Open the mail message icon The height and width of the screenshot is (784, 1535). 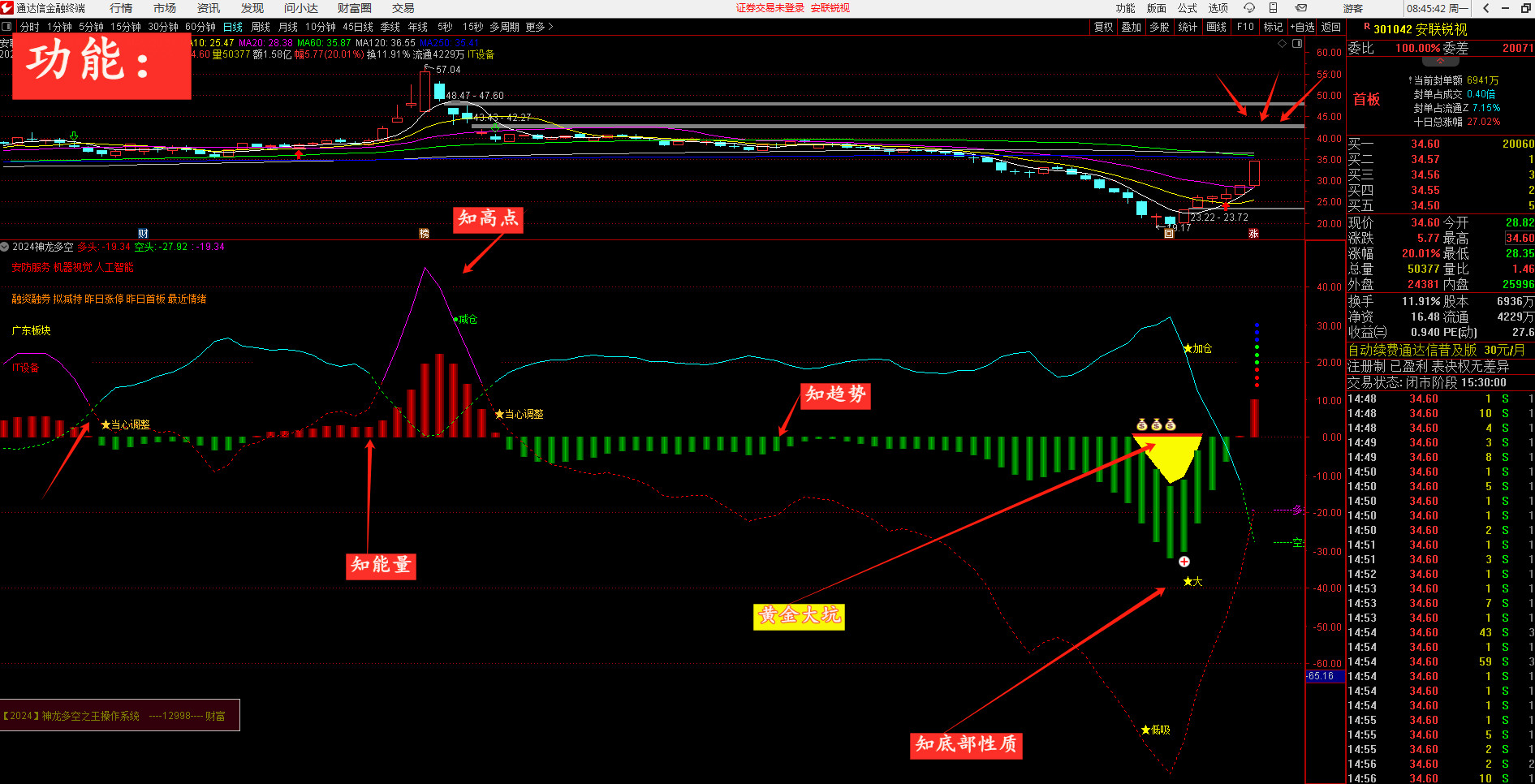(x=1300, y=8)
